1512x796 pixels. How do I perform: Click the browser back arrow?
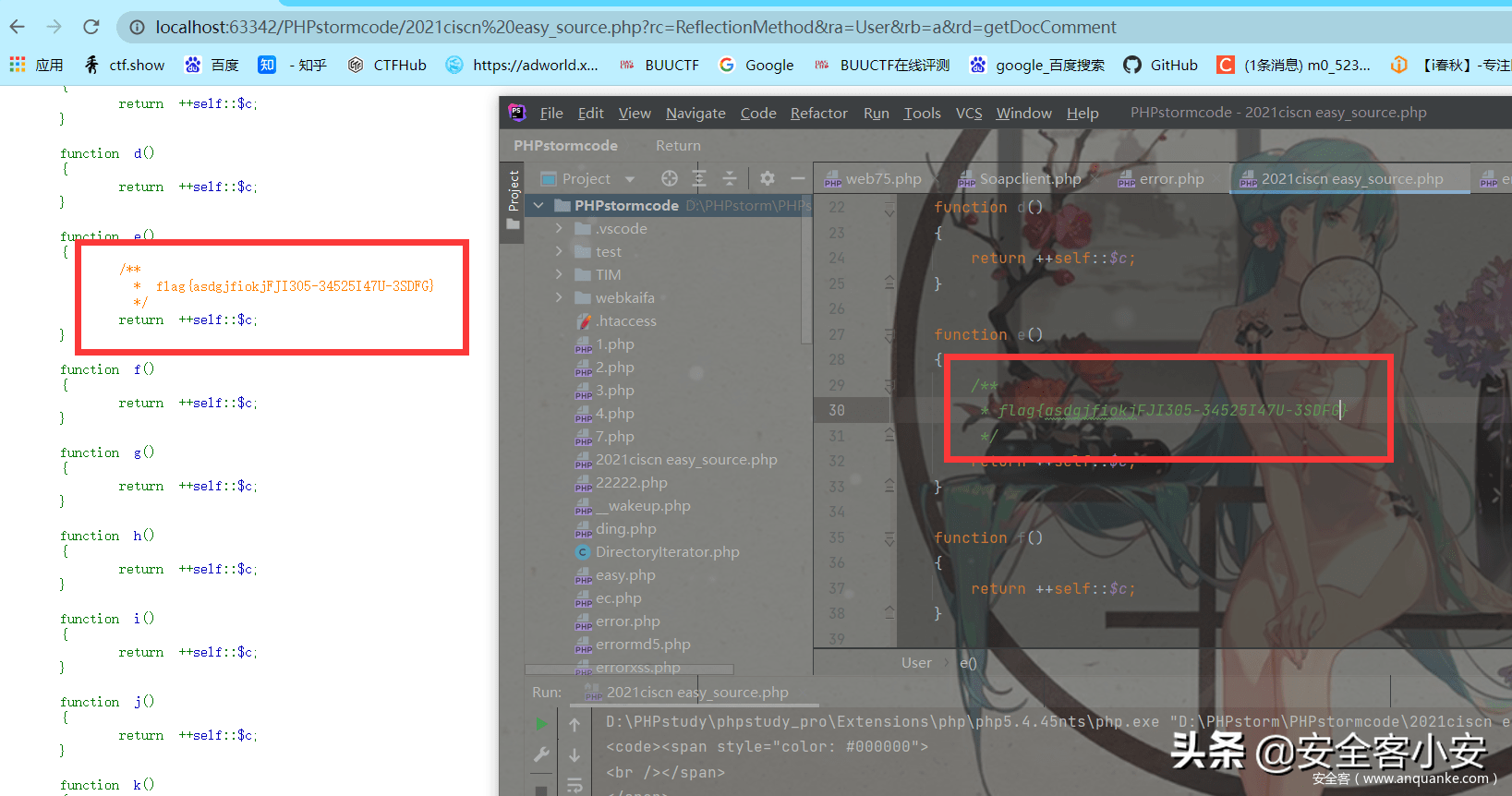tap(18, 27)
